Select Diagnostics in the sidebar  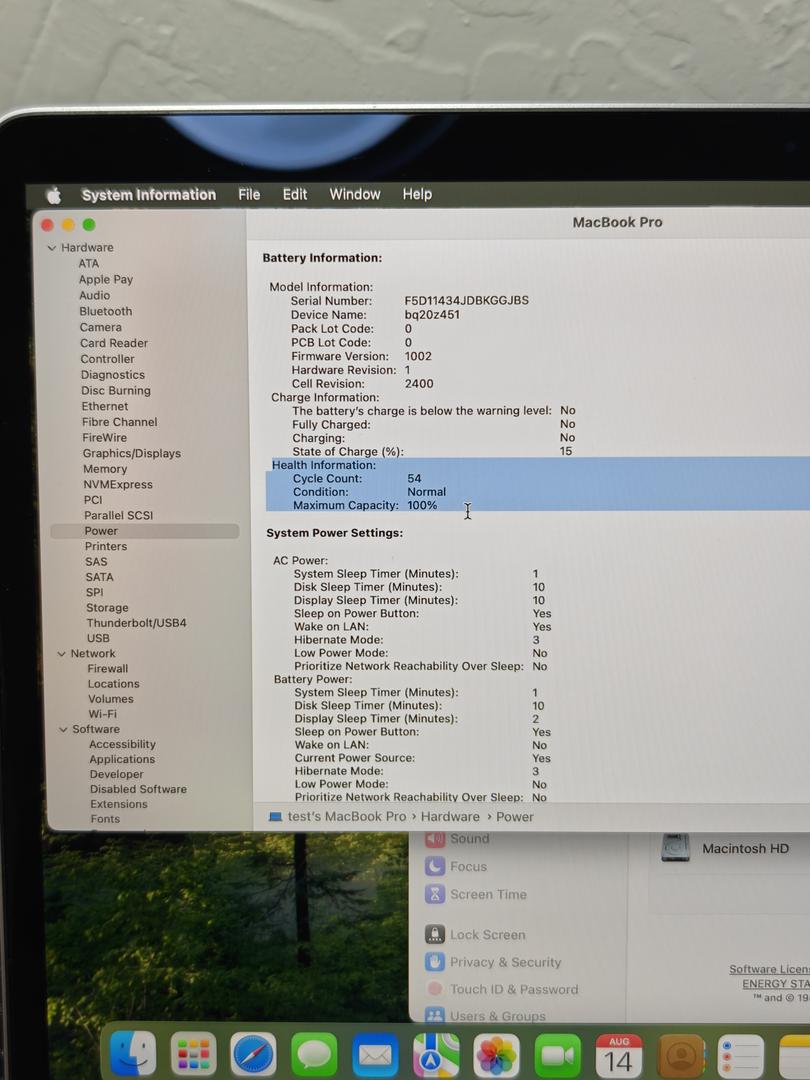[x=112, y=375]
